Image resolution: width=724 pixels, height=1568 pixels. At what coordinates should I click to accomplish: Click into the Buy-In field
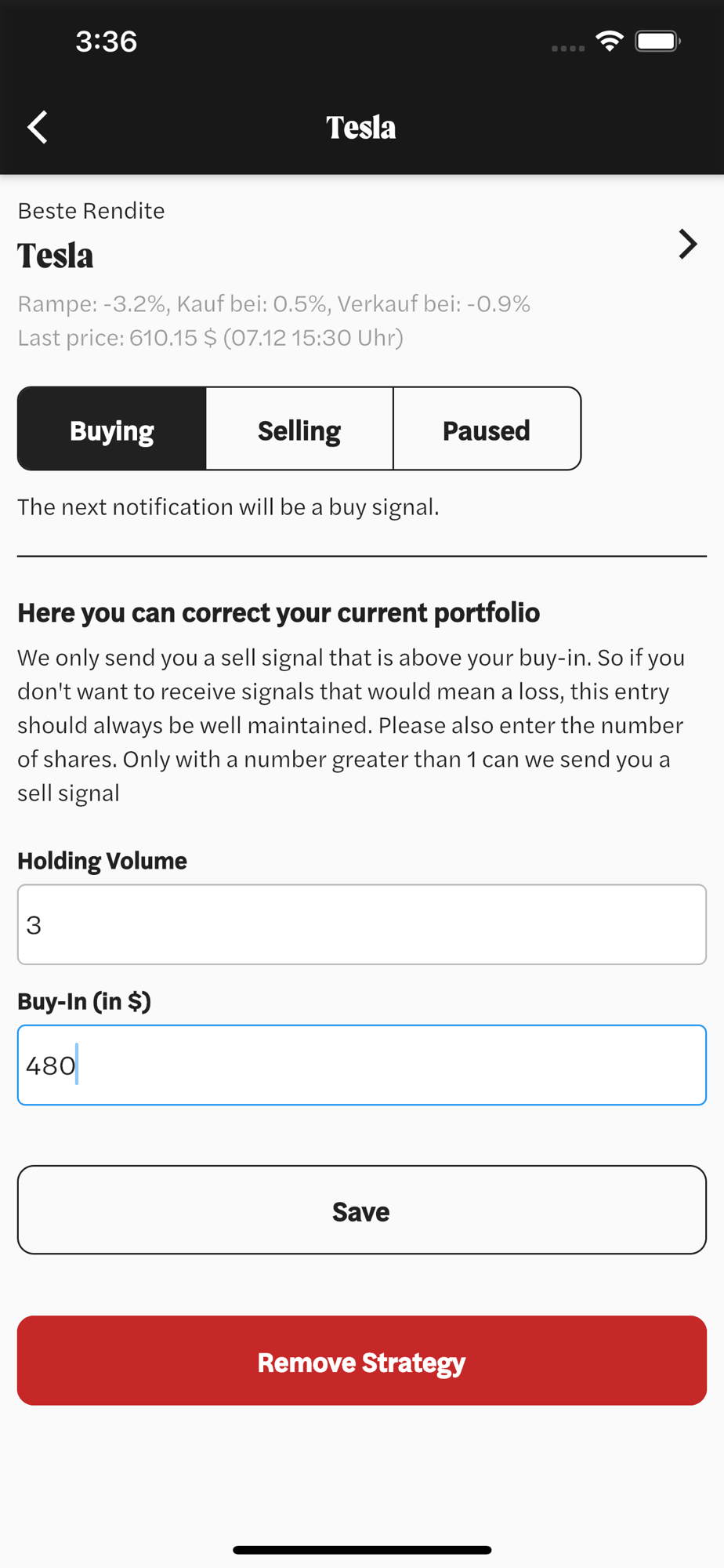[x=362, y=1065]
